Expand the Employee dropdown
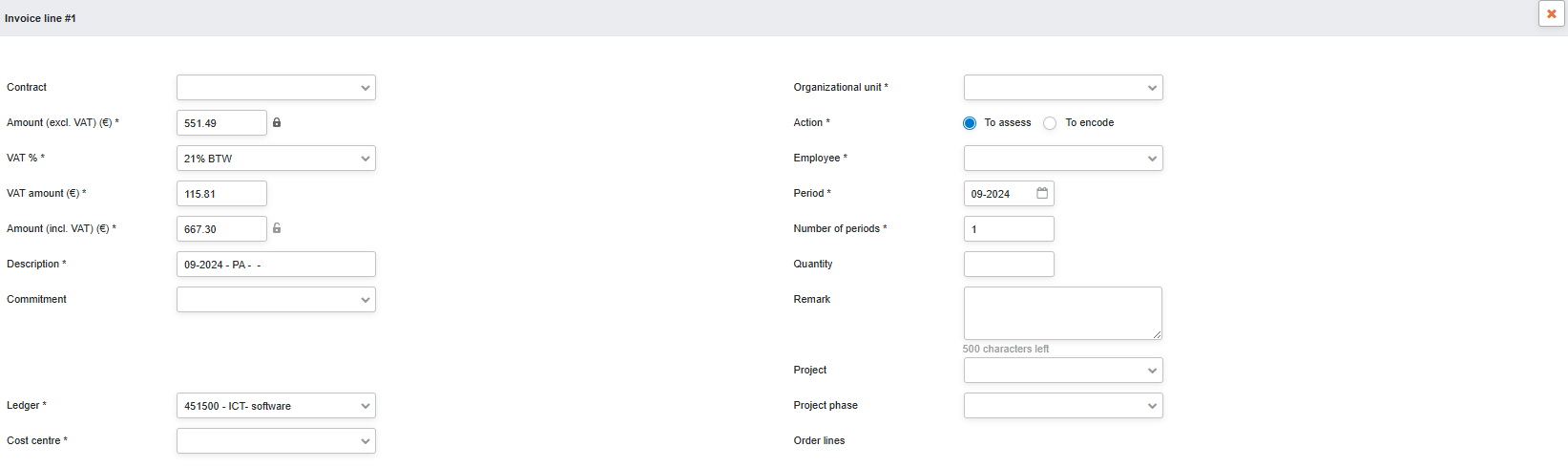This screenshot has width=1568, height=468. pos(1063,158)
